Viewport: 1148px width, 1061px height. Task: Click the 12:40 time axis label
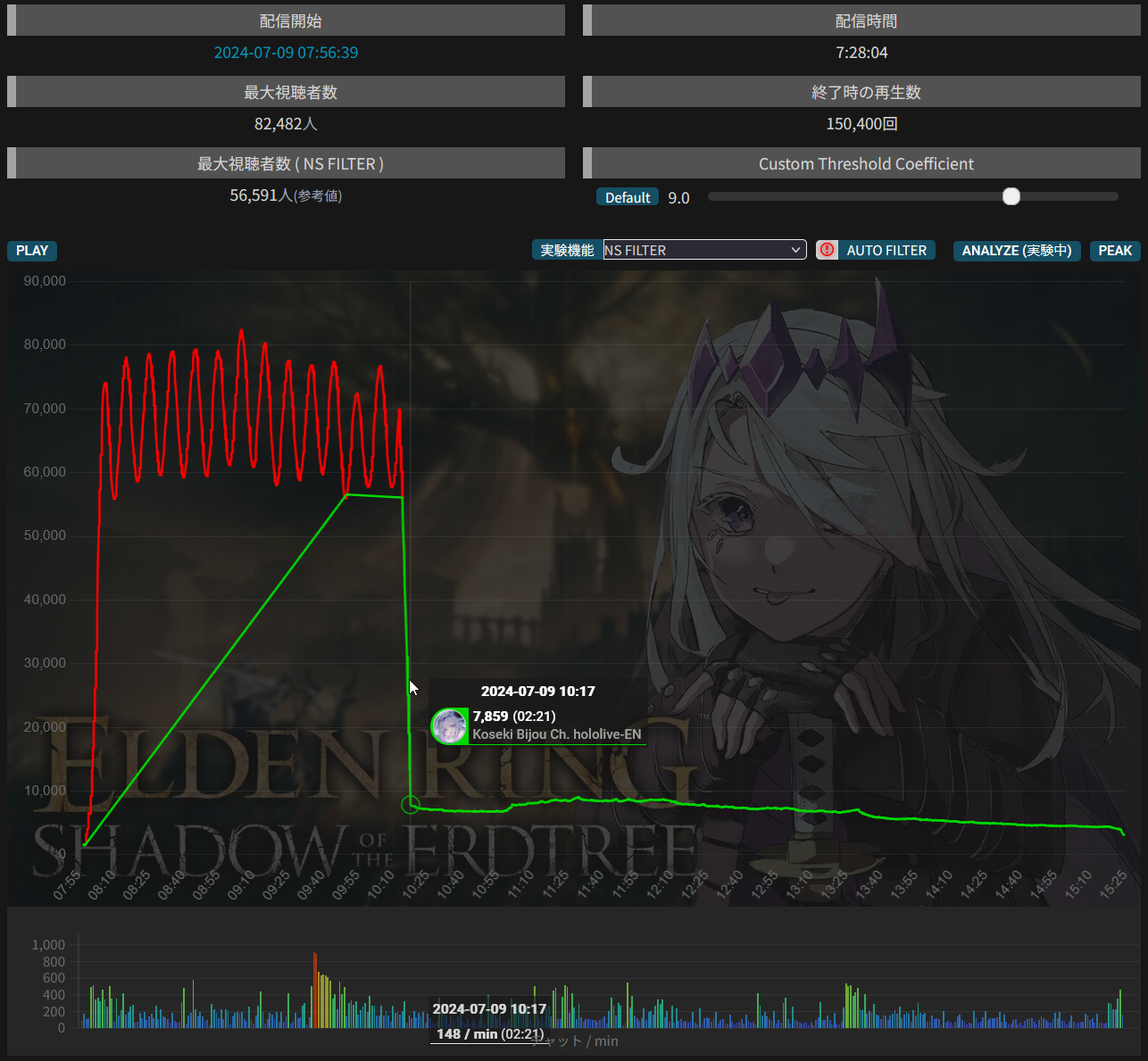pyautogui.click(x=730, y=884)
